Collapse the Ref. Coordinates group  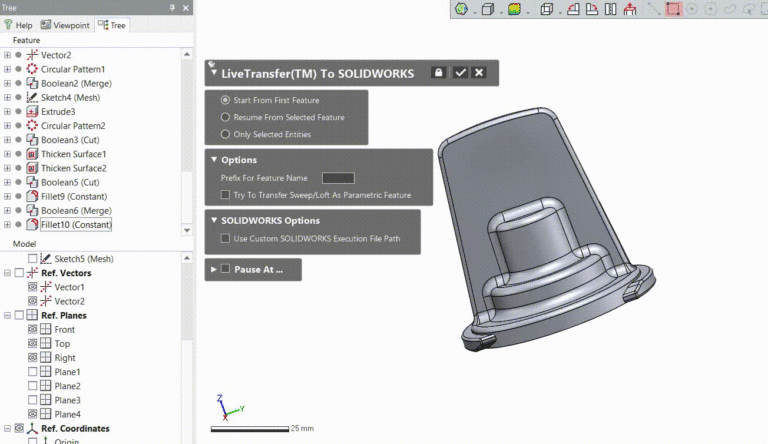7,428
